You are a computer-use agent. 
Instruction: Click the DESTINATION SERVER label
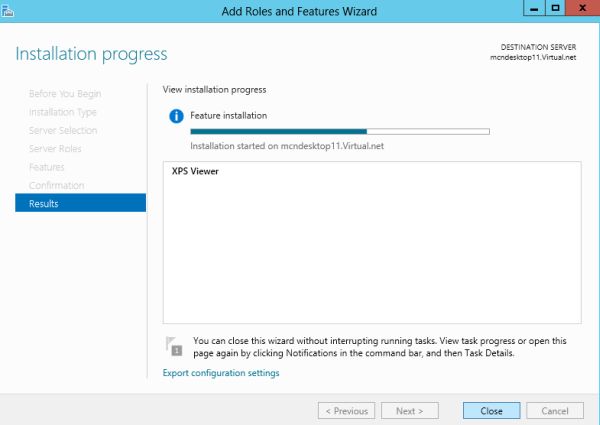pyautogui.click(x=538, y=47)
